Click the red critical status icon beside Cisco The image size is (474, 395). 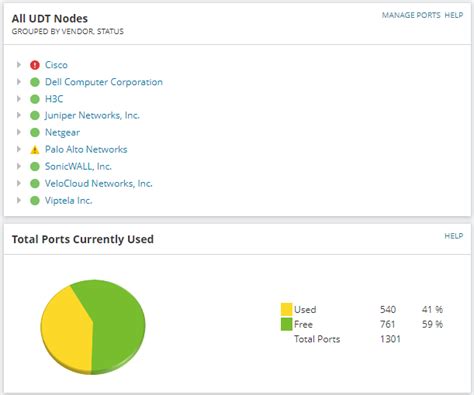click(x=35, y=65)
